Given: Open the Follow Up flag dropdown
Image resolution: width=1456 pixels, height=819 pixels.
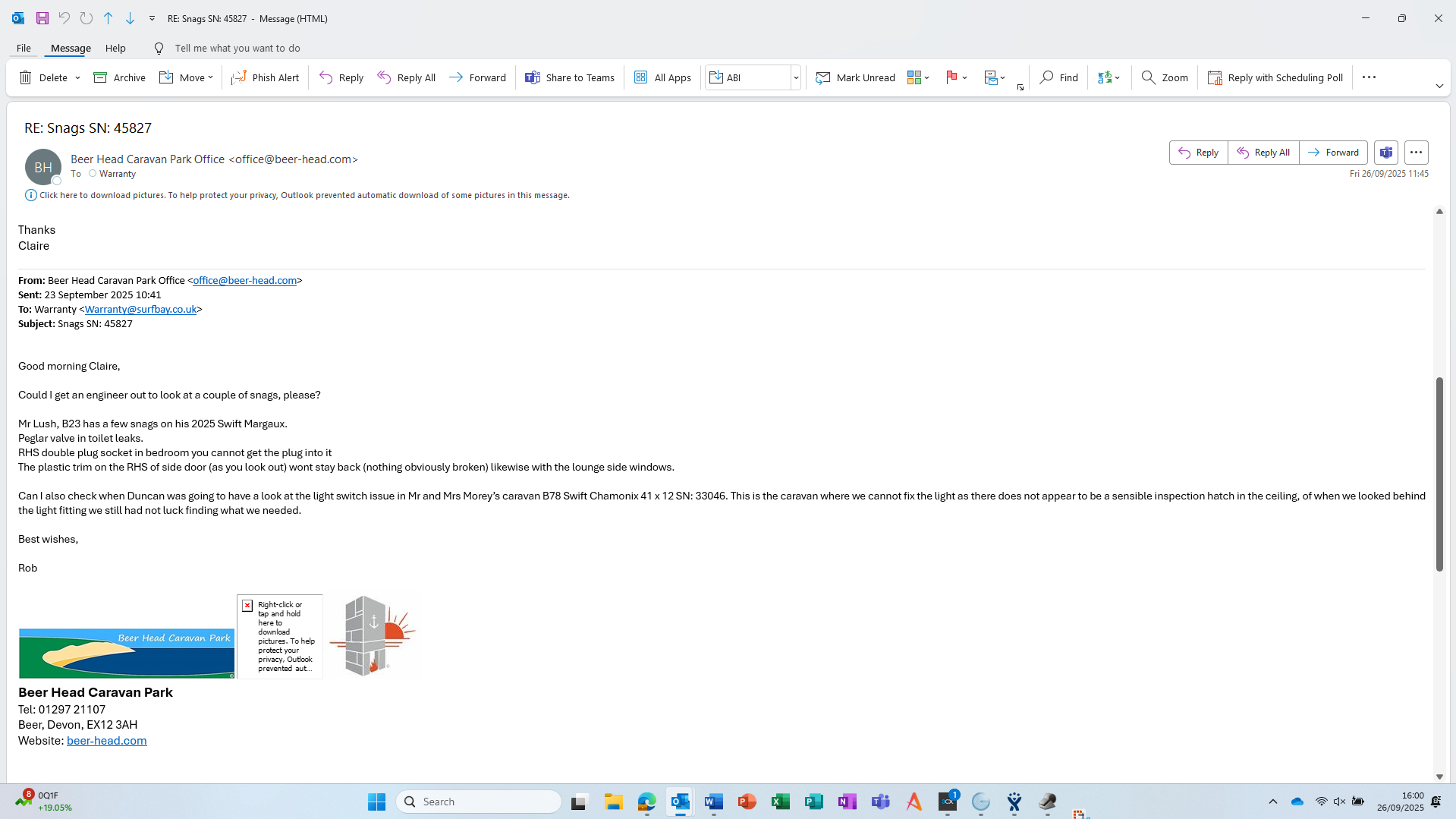Looking at the screenshot, I should (x=957, y=77).
